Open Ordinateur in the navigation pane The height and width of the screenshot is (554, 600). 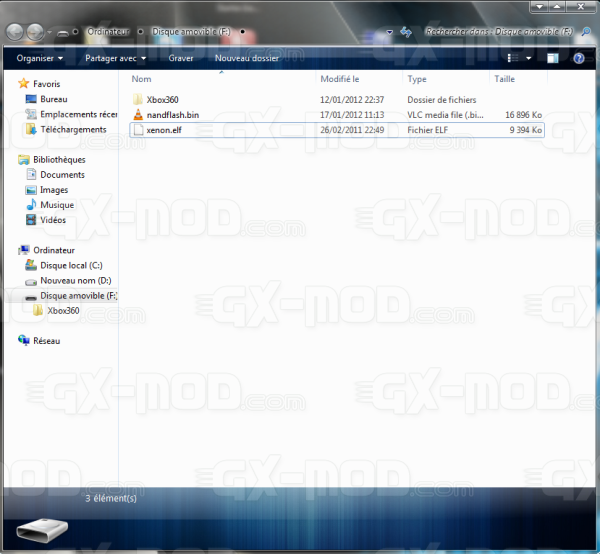(54, 250)
